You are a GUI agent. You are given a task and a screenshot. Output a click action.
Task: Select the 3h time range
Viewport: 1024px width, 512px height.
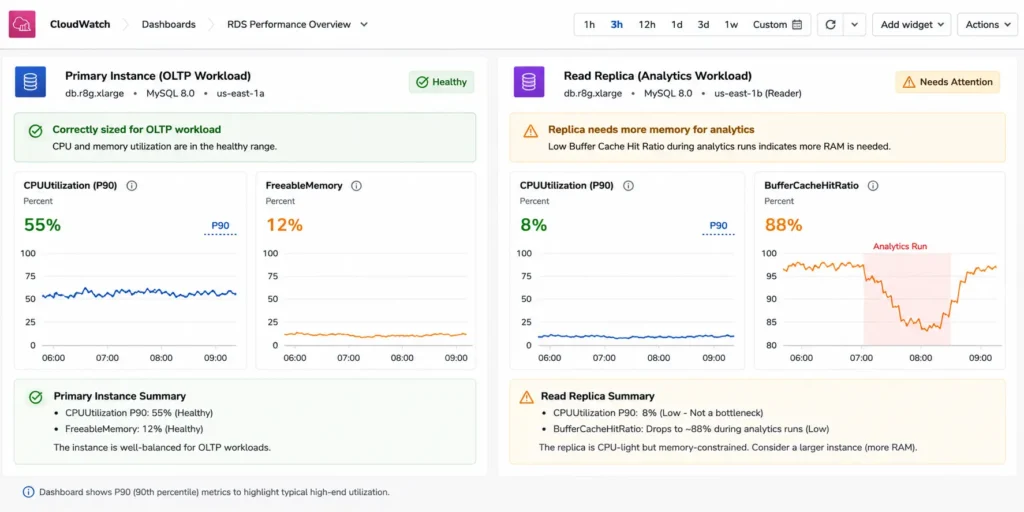pos(616,24)
